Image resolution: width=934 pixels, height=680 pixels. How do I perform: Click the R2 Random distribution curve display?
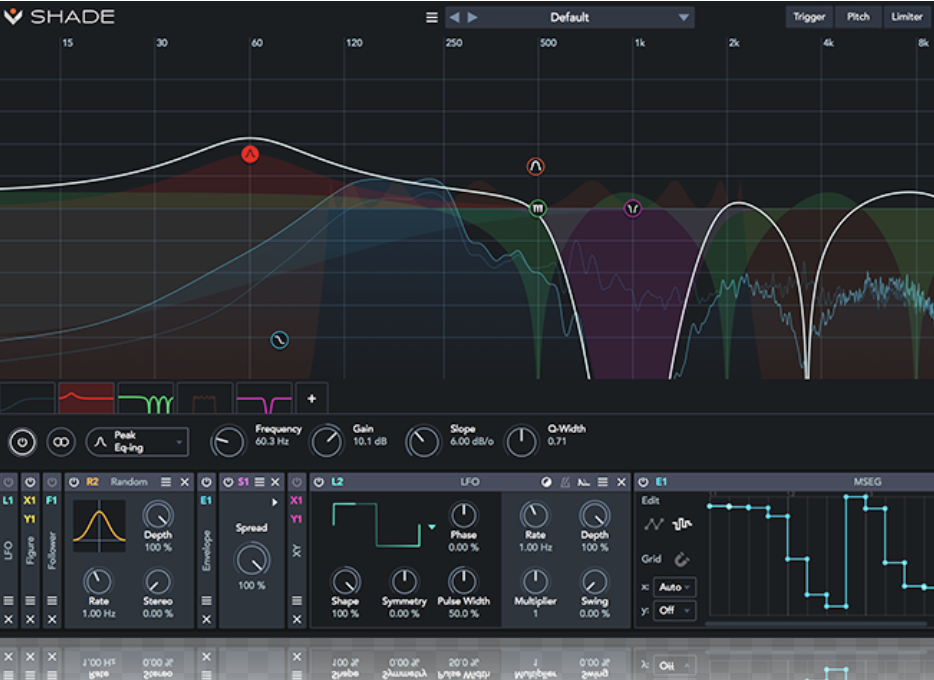pos(99,526)
